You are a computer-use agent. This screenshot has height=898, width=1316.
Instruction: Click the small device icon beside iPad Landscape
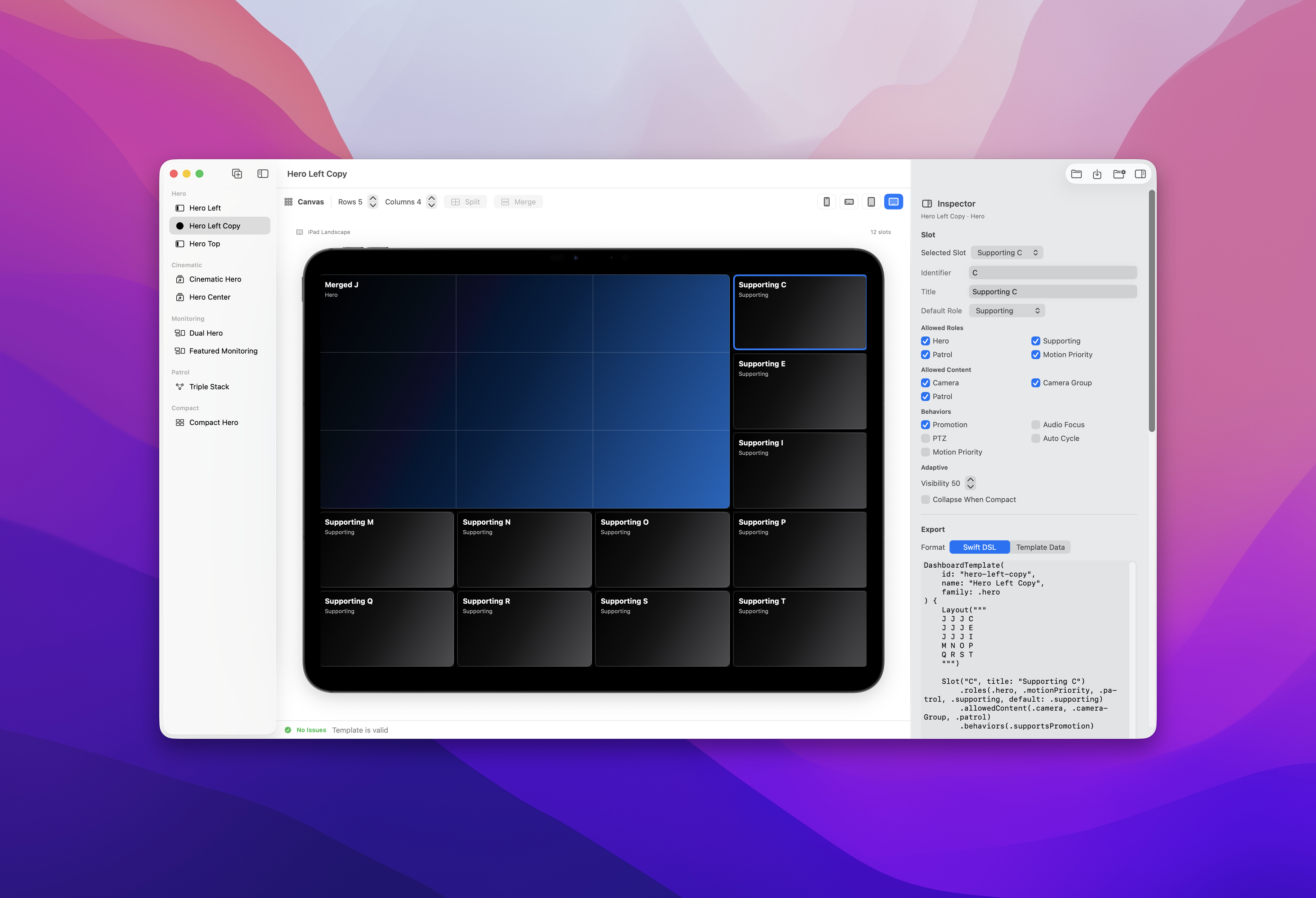pyautogui.click(x=300, y=232)
